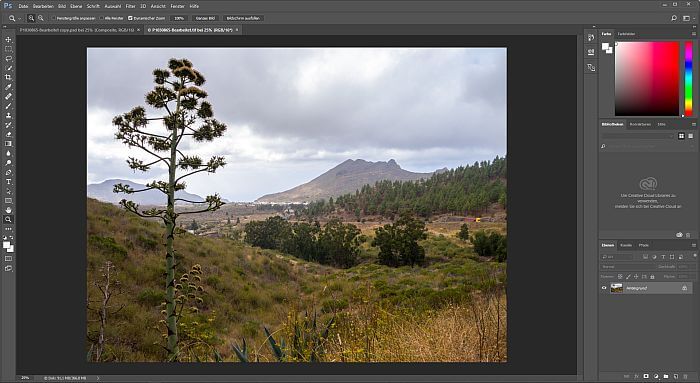
Task: Click inside the red color picker field
Action: click(647, 79)
